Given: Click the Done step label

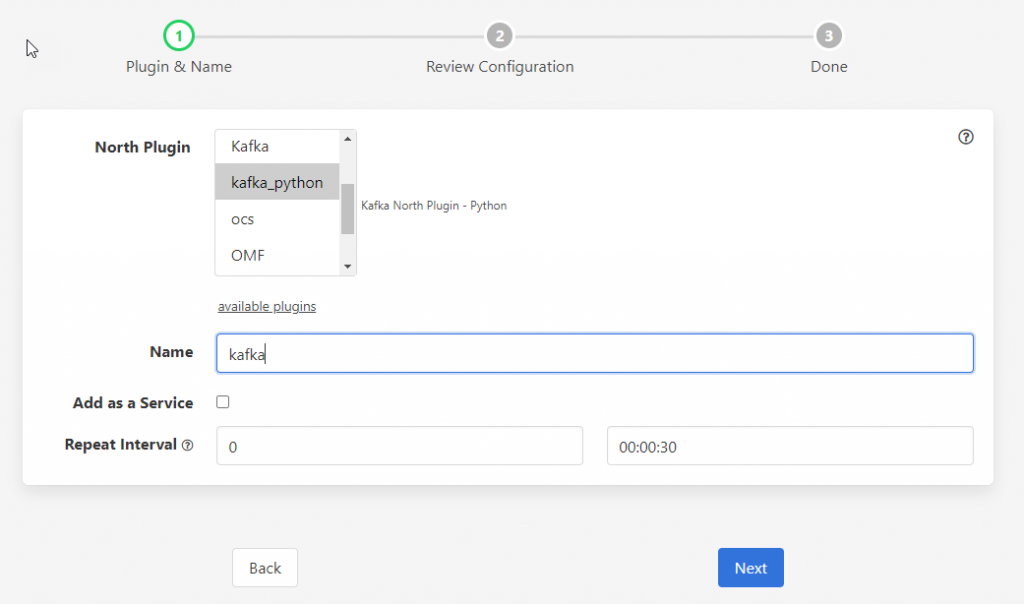Looking at the screenshot, I should (x=829, y=67).
